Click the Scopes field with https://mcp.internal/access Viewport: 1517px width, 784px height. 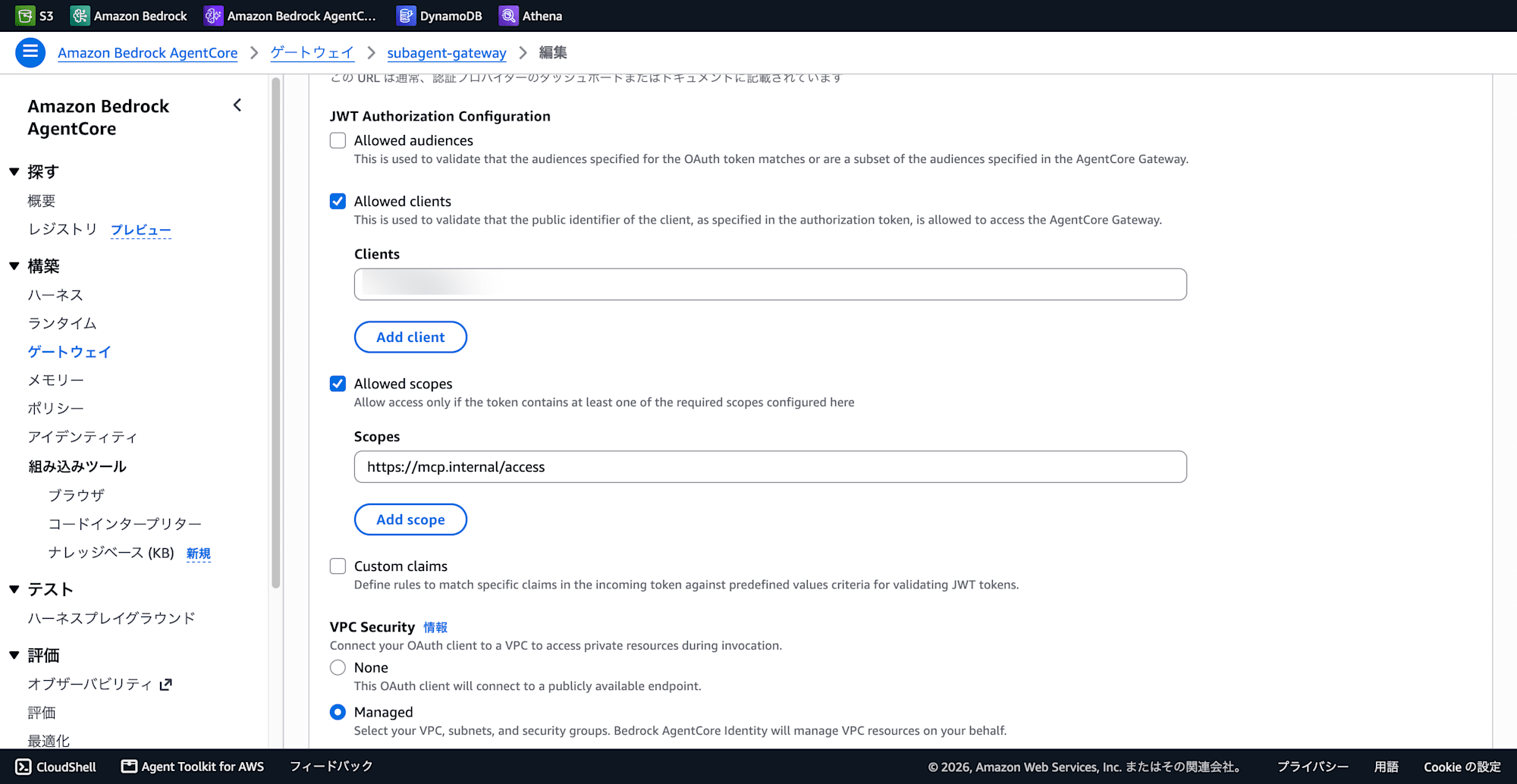pos(771,467)
